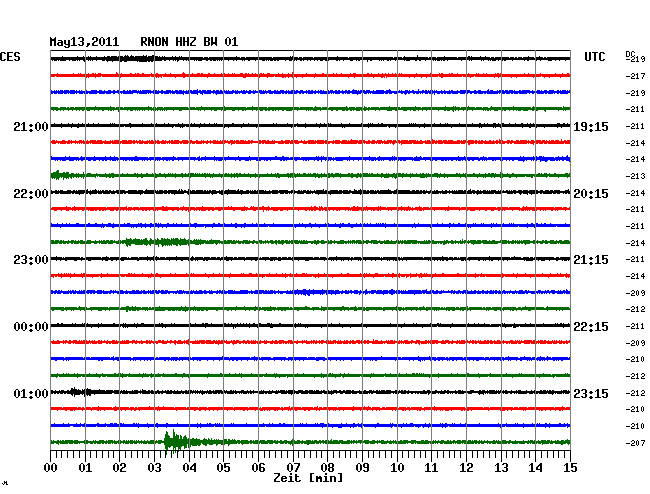Image resolution: width=650 pixels, height=494 pixels.
Task: Select minute tick label 04 on axis
Action: click(189, 467)
